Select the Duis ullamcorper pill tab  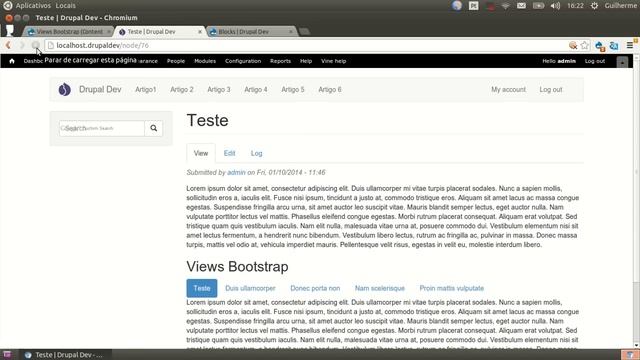pyautogui.click(x=250, y=288)
